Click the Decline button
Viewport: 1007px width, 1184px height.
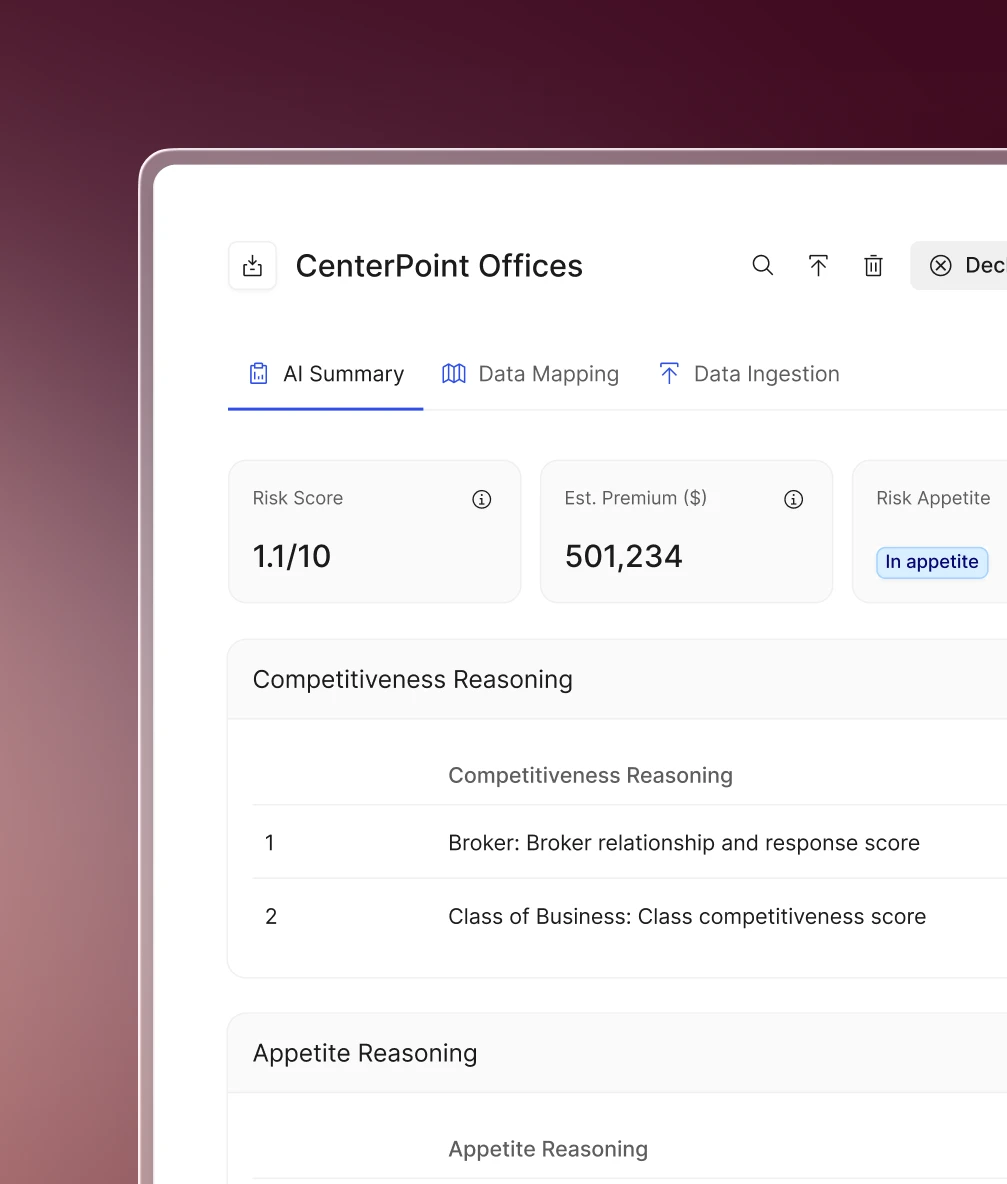click(959, 266)
